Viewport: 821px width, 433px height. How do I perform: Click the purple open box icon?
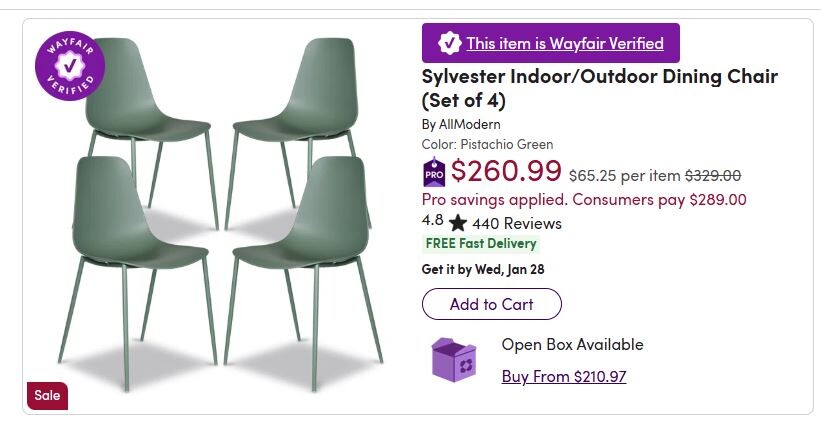(454, 358)
